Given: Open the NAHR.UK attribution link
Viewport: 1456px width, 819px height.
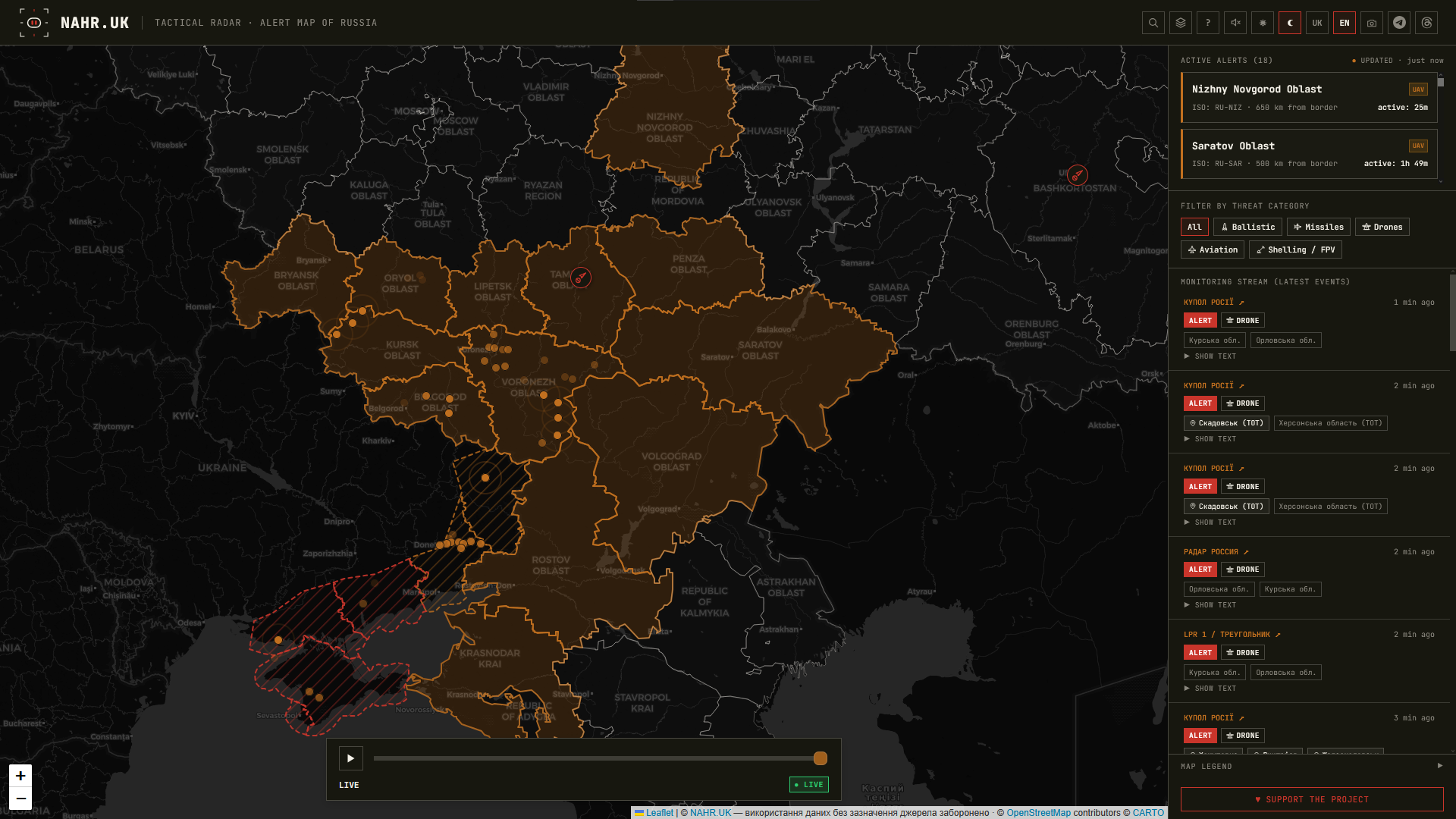Looking at the screenshot, I should [x=711, y=813].
